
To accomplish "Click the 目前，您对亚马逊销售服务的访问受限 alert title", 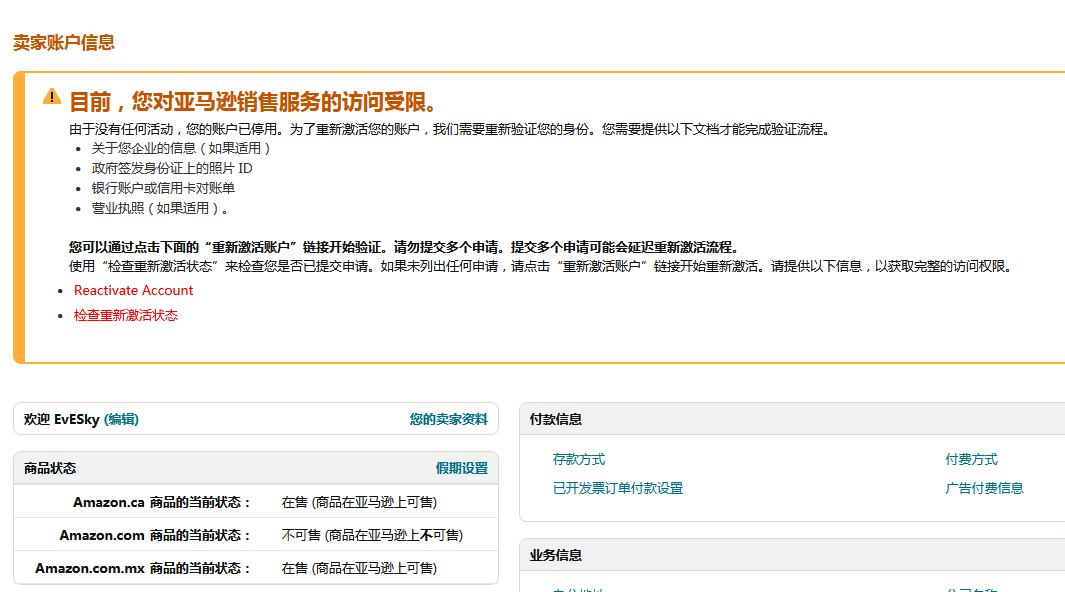I will 253,102.
